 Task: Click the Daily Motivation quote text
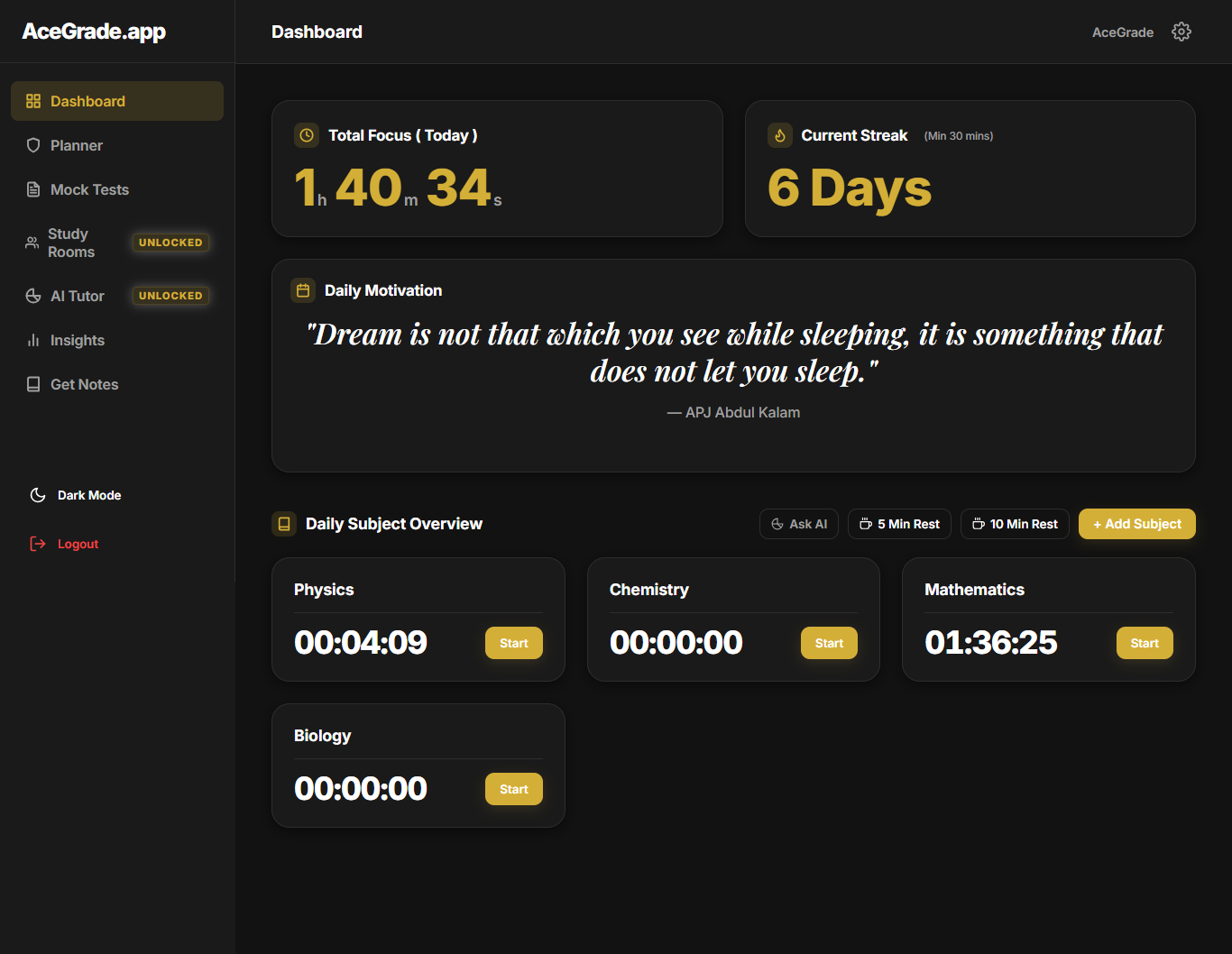[734, 353]
